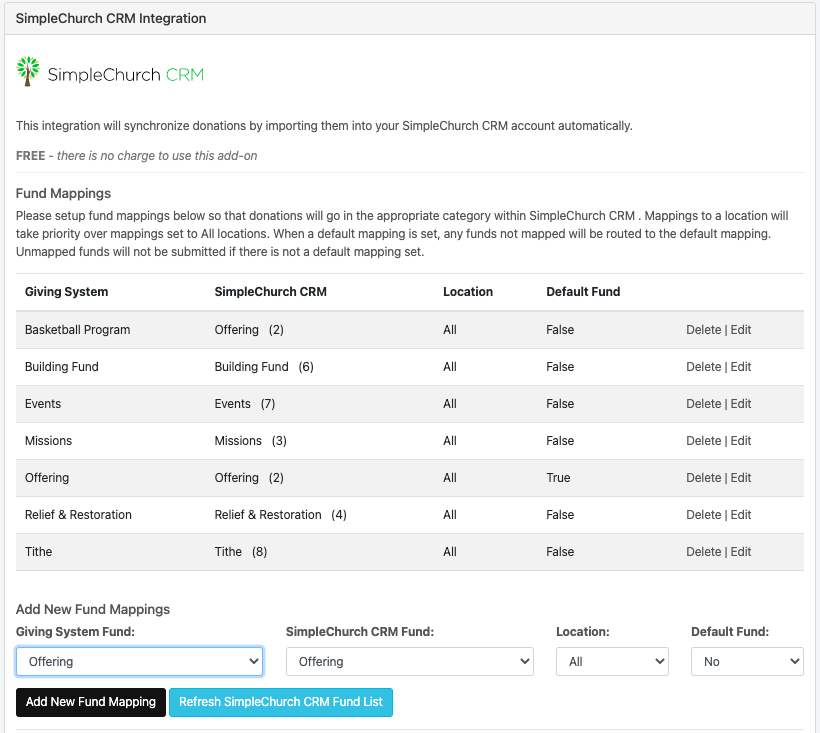Open the Giving System Fund dropdown

(140, 661)
